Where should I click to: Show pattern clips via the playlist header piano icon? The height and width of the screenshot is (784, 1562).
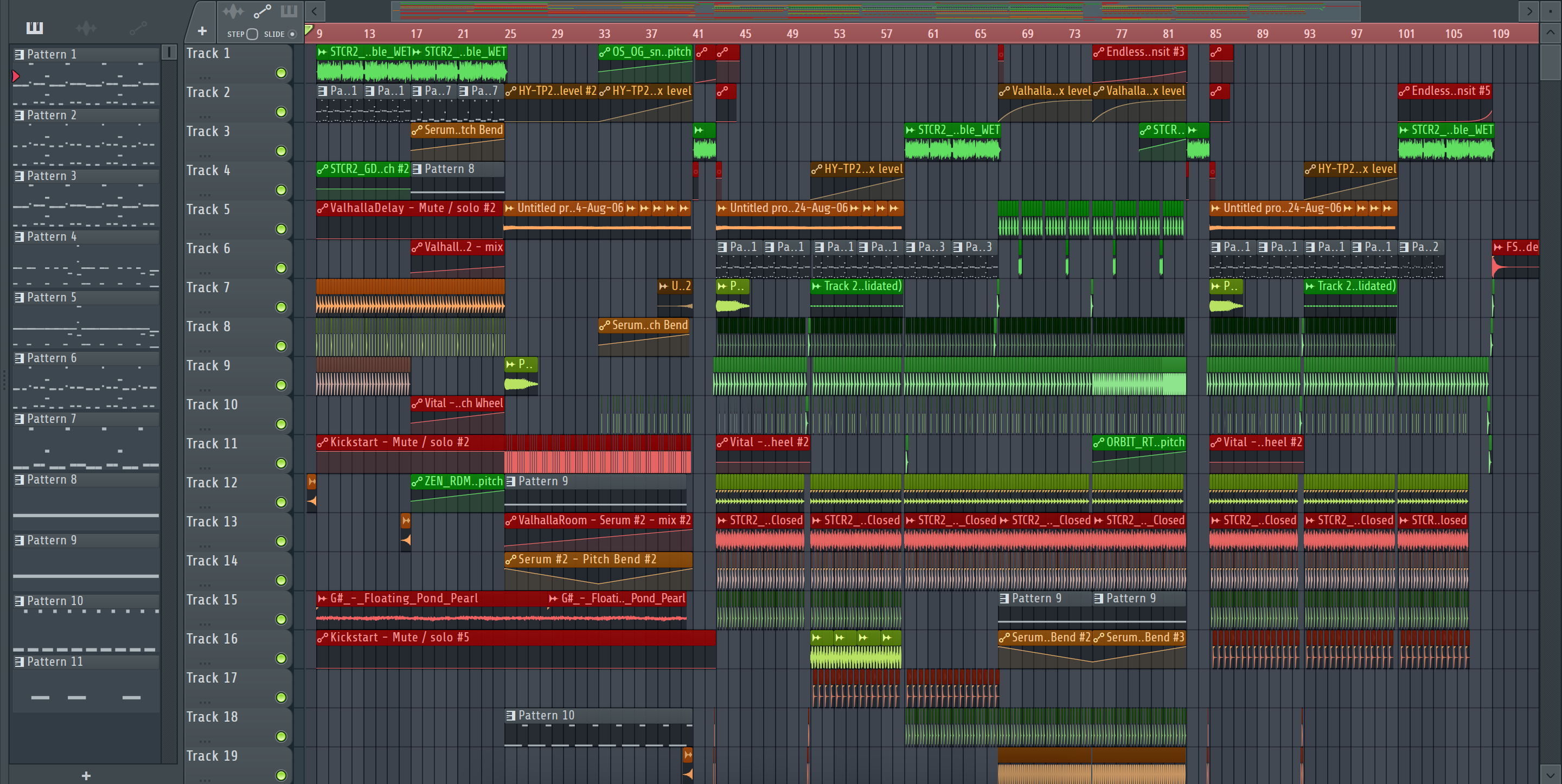[x=289, y=11]
